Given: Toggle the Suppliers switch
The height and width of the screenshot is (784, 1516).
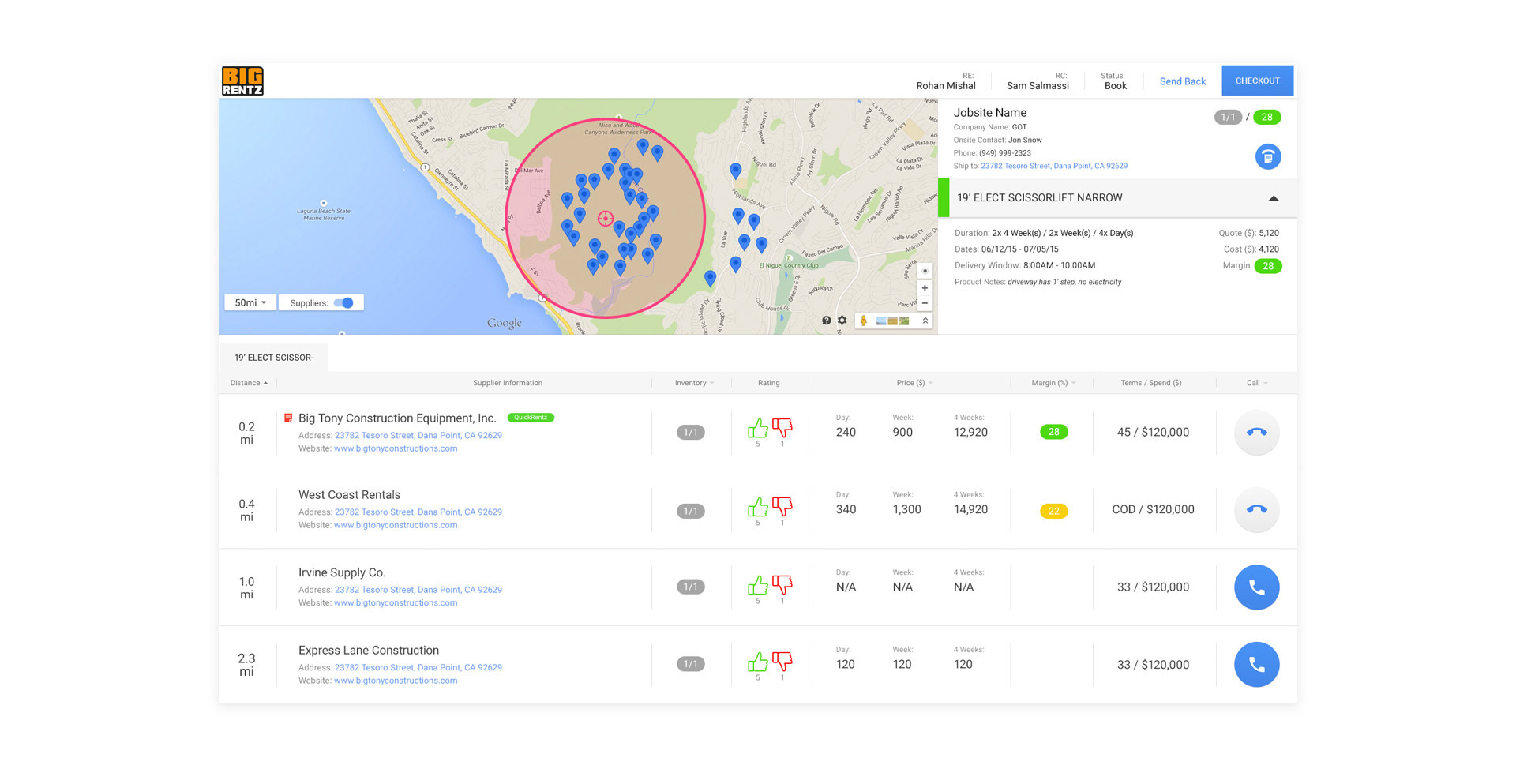Looking at the screenshot, I should point(343,302).
